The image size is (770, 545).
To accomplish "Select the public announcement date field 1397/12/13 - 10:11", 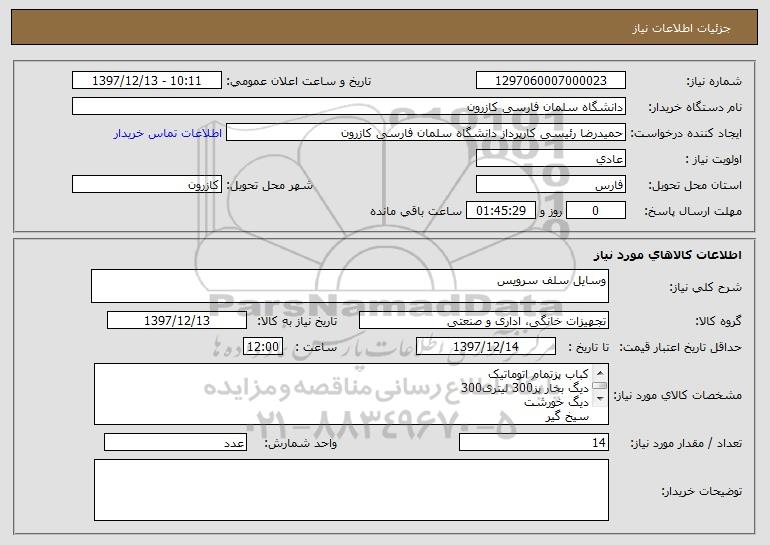I will 147,81.
